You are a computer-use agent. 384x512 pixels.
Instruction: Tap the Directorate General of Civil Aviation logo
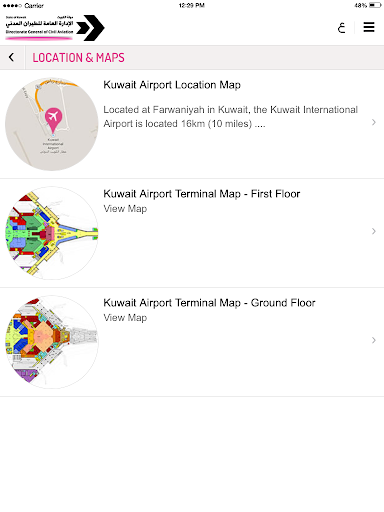click(x=55, y=28)
